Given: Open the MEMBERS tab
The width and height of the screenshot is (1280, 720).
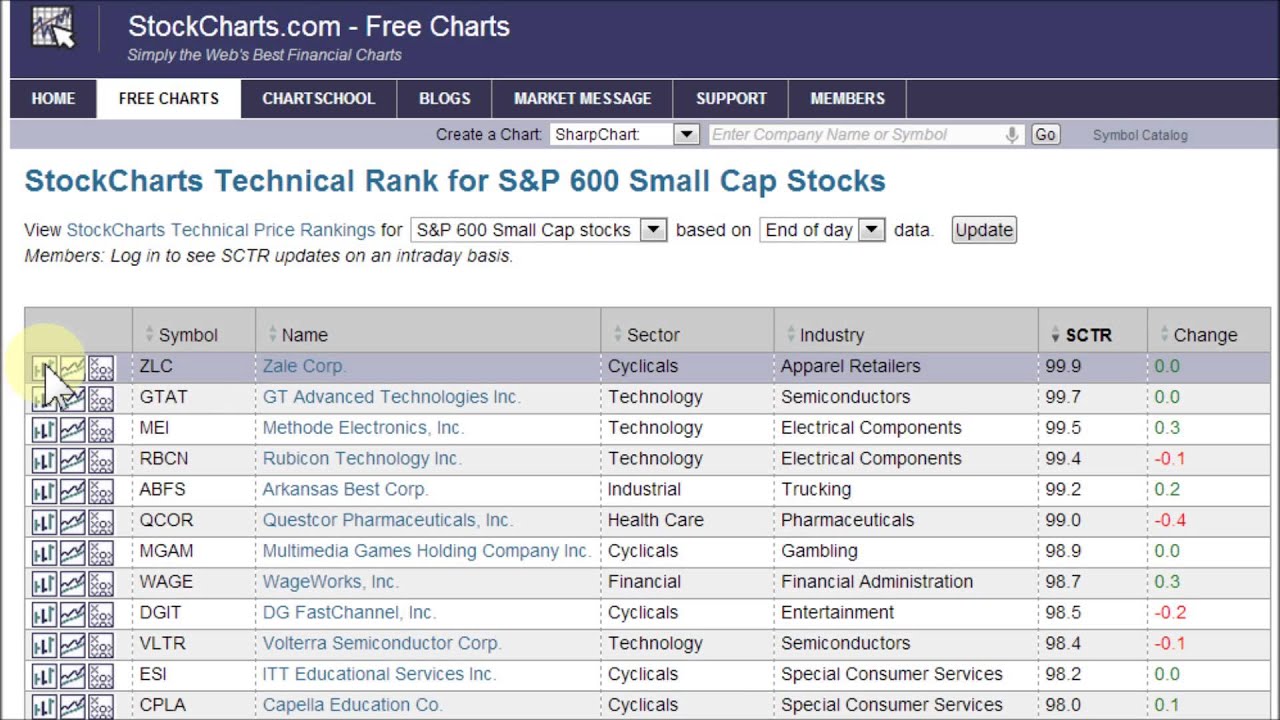Looking at the screenshot, I should [847, 98].
